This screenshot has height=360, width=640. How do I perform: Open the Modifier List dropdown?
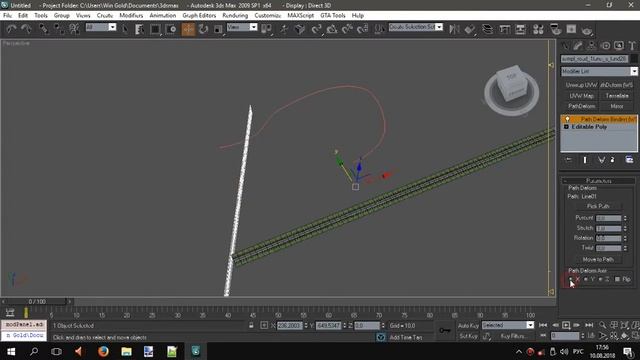point(634,71)
